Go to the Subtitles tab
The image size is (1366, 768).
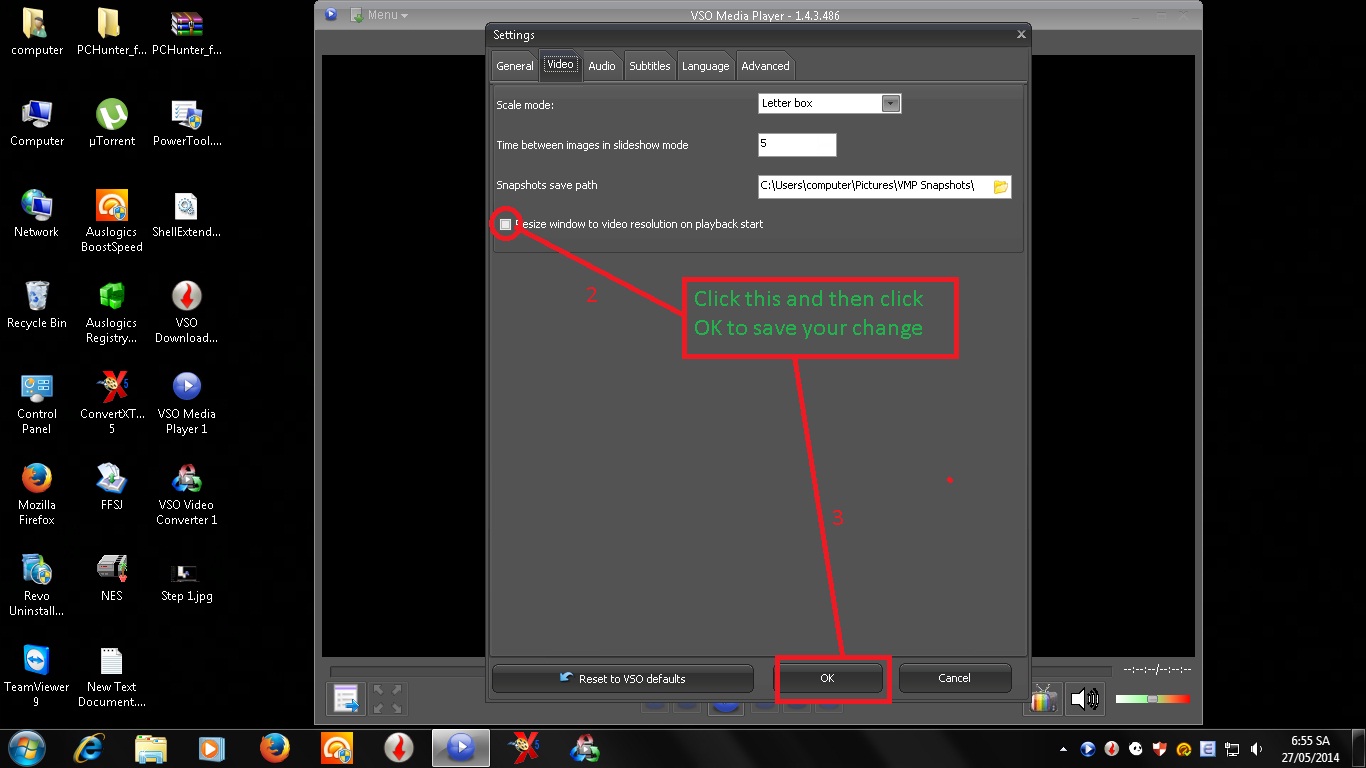(650, 66)
